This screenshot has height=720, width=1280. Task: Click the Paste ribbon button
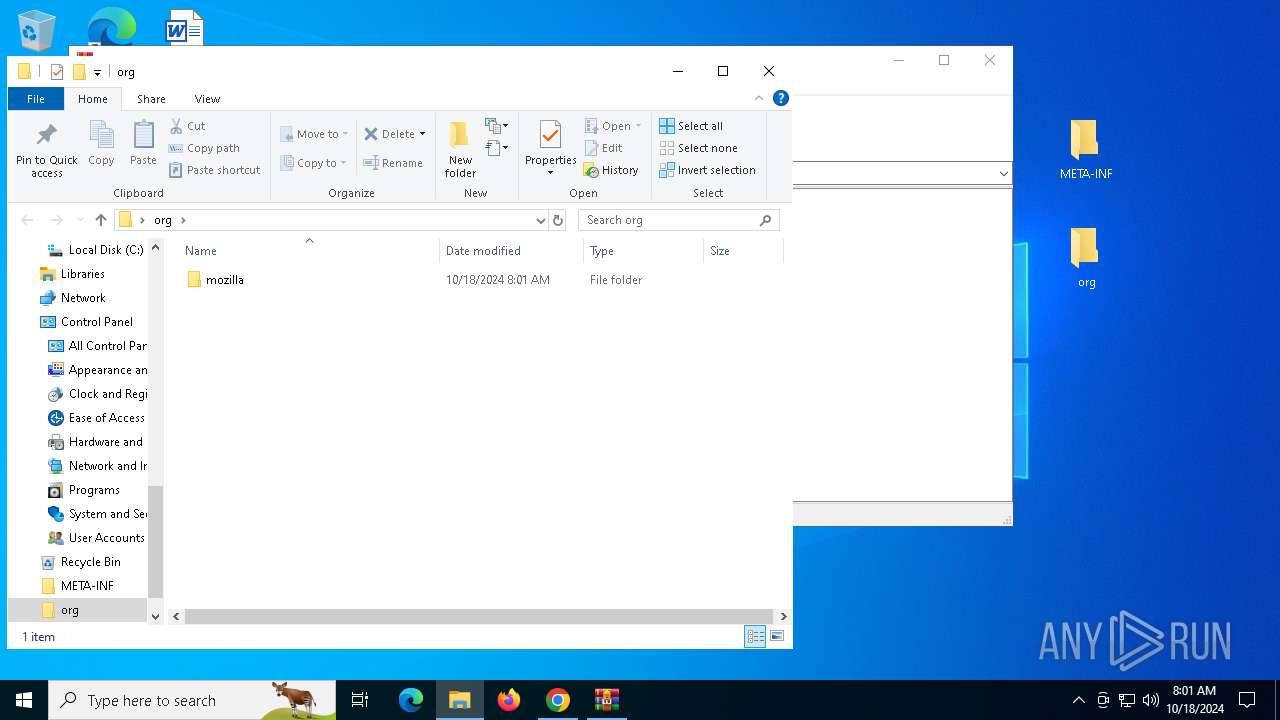click(x=143, y=145)
